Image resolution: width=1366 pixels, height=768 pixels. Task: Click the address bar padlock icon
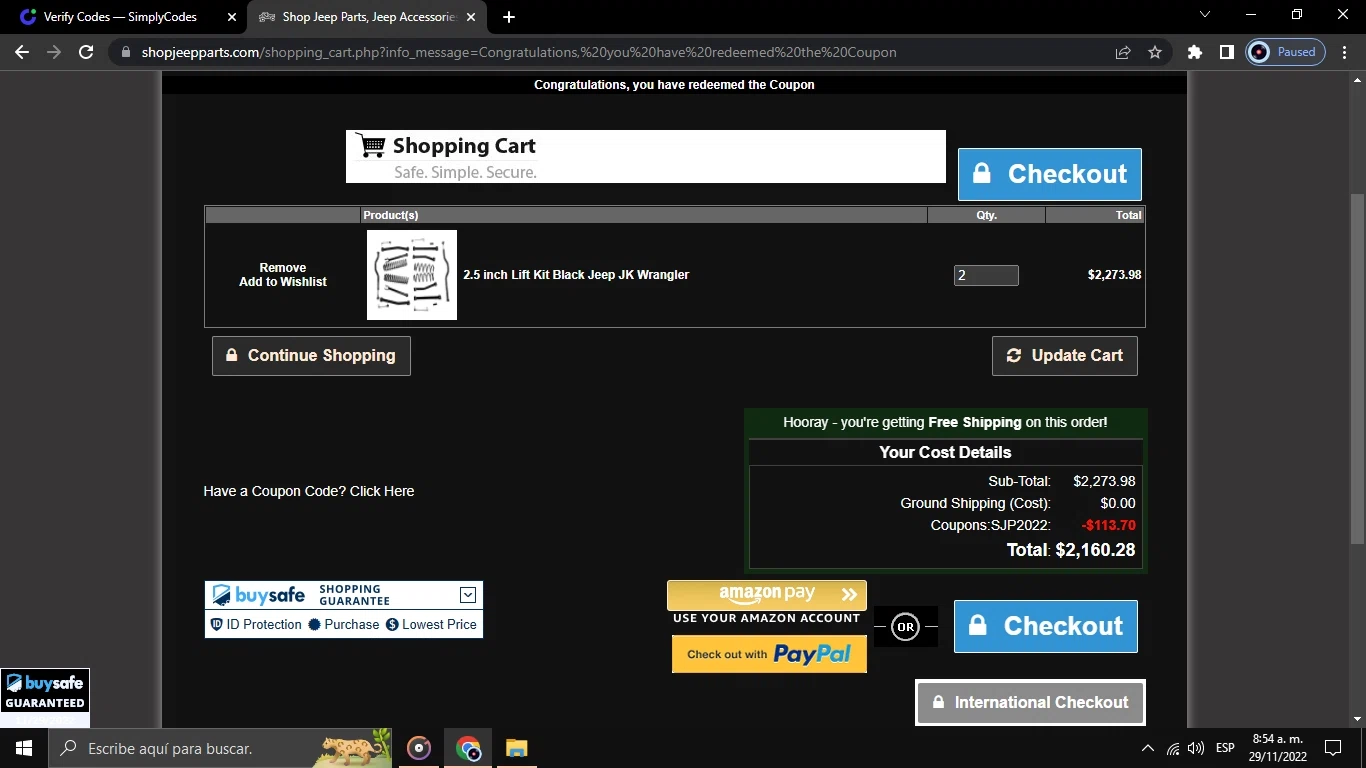pyautogui.click(x=125, y=52)
